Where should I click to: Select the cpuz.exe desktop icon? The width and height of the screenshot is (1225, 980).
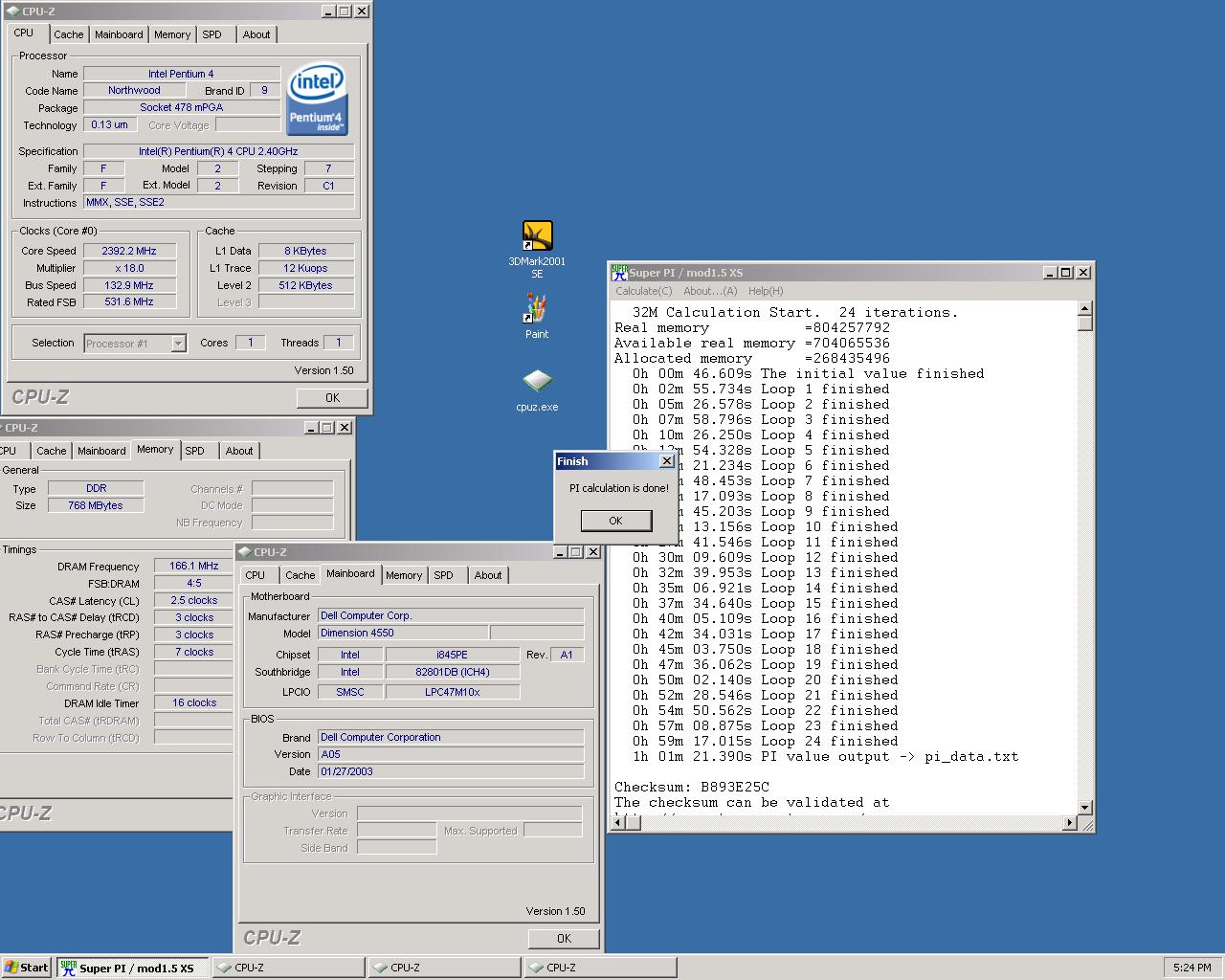click(x=537, y=390)
